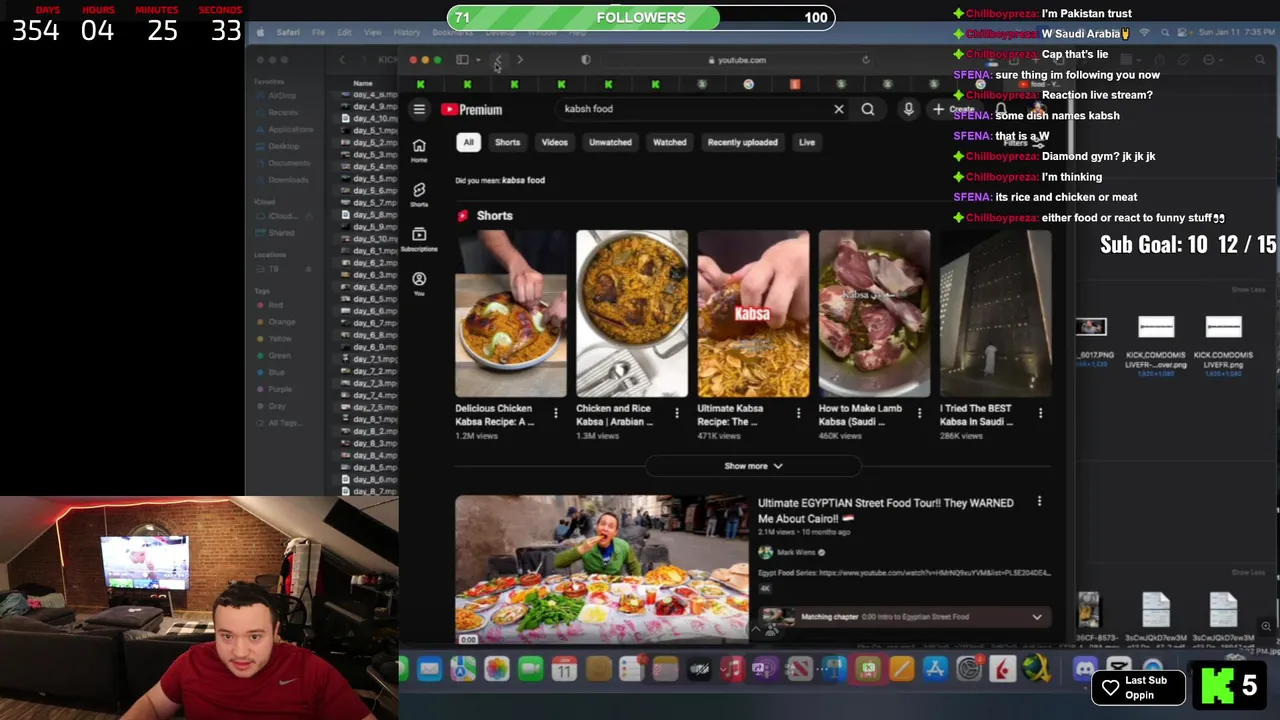Open Photos from the Dock
Image resolution: width=1280 pixels, height=720 pixels.
click(496, 668)
